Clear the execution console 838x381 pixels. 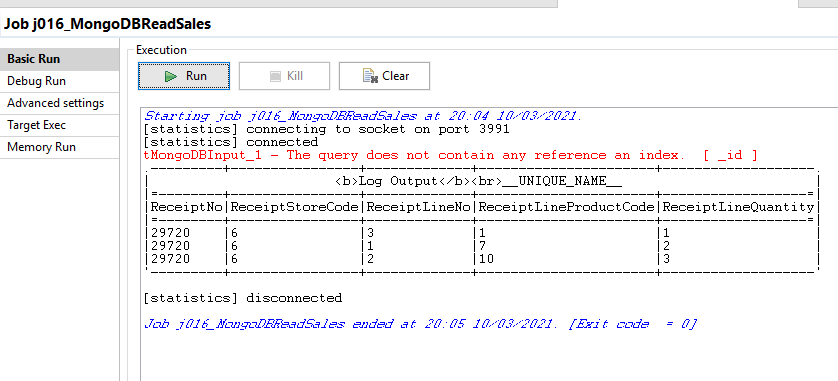[384, 76]
